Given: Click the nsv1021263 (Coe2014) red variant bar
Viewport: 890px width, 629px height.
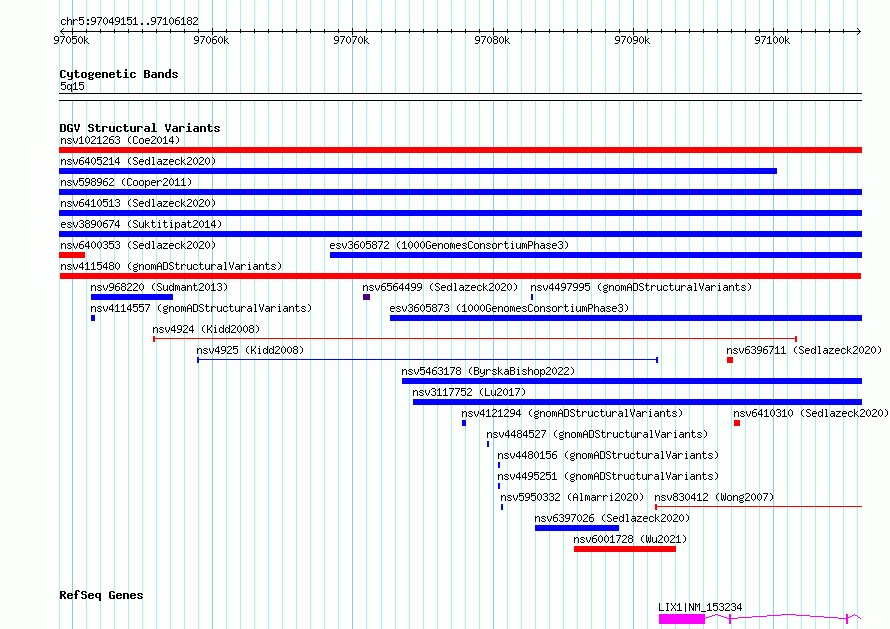Looking at the screenshot, I should pos(460,150).
